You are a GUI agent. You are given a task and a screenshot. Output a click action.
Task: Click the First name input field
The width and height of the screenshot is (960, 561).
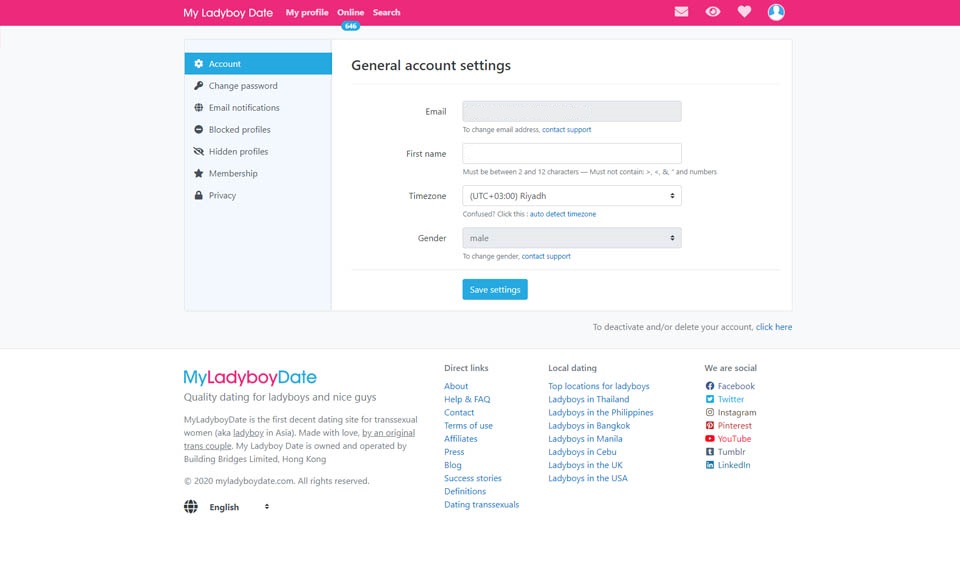point(571,153)
